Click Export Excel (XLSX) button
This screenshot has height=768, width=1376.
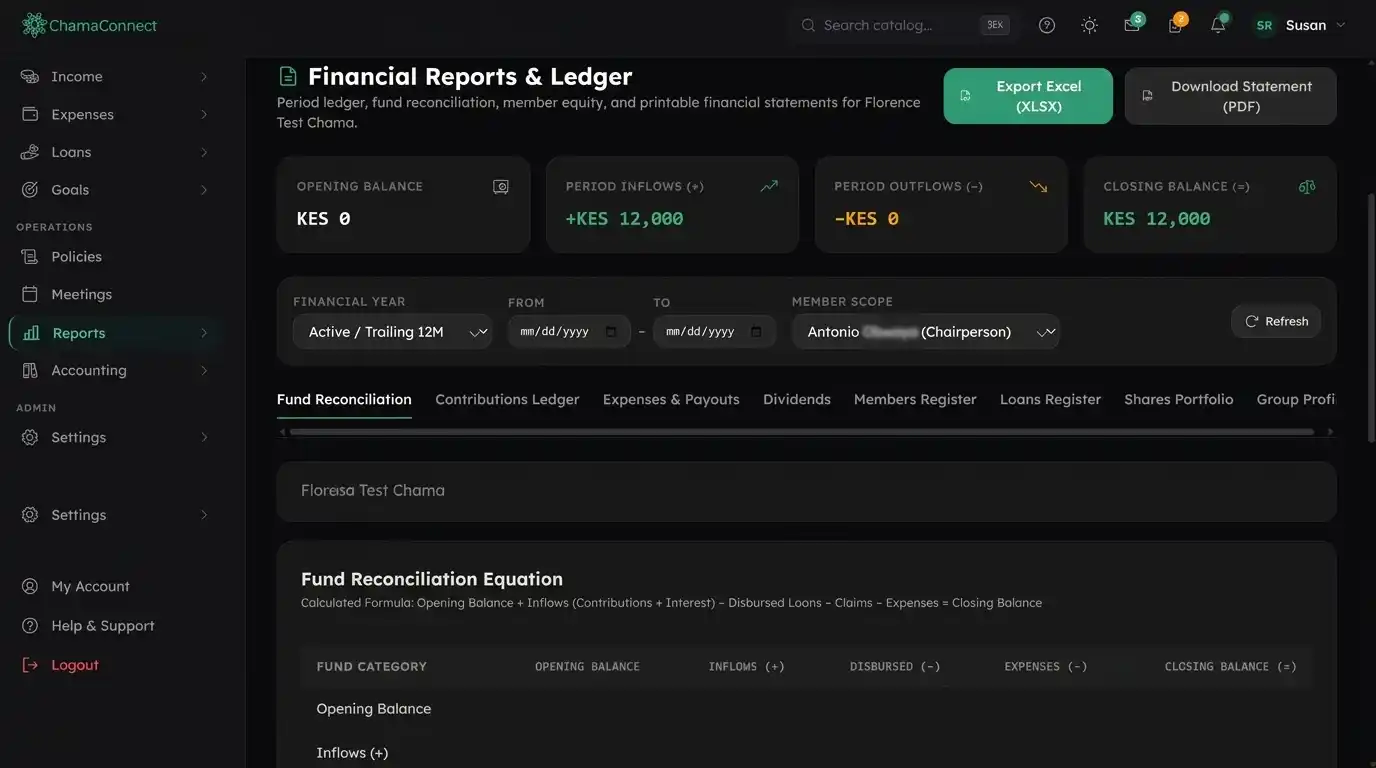(x=1028, y=96)
